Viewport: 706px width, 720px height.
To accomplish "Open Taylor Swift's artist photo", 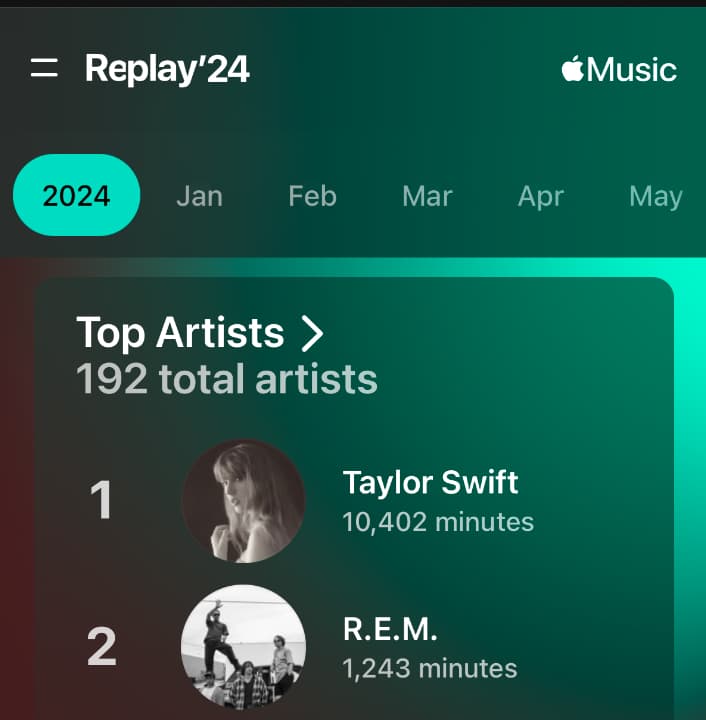I will tap(244, 500).
